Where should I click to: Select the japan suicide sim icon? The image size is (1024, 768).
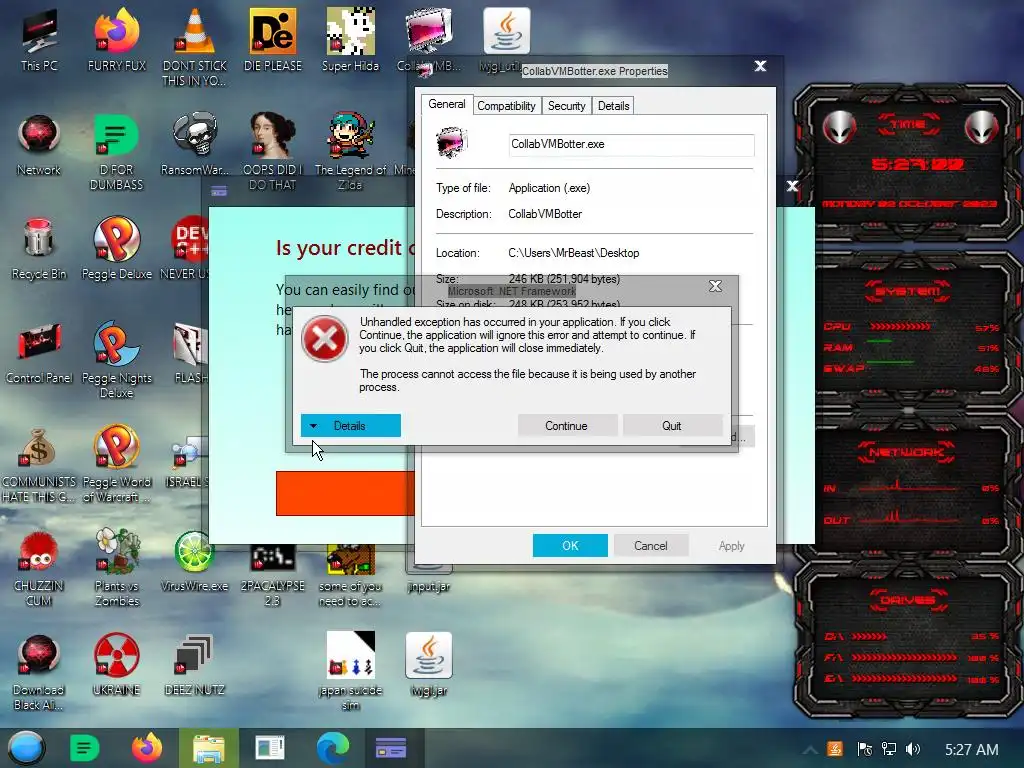pos(351,671)
